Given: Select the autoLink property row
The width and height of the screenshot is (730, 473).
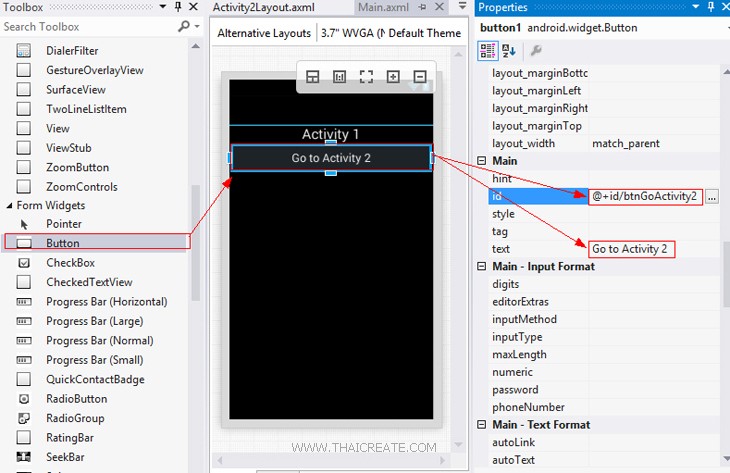Looking at the screenshot, I should (603, 442).
